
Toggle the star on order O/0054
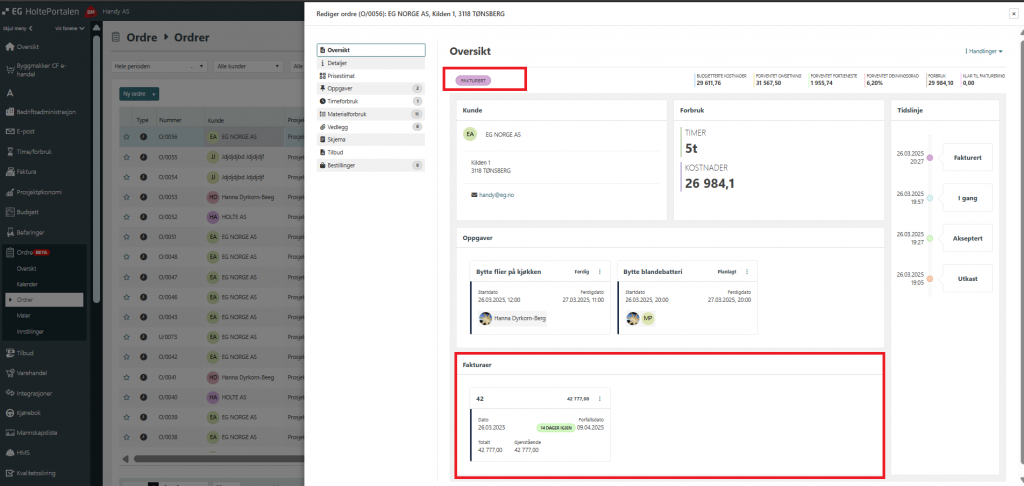pos(127,176)
